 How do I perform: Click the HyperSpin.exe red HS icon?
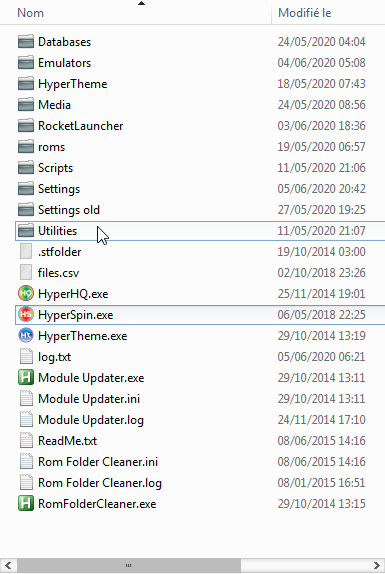point(26,315)
